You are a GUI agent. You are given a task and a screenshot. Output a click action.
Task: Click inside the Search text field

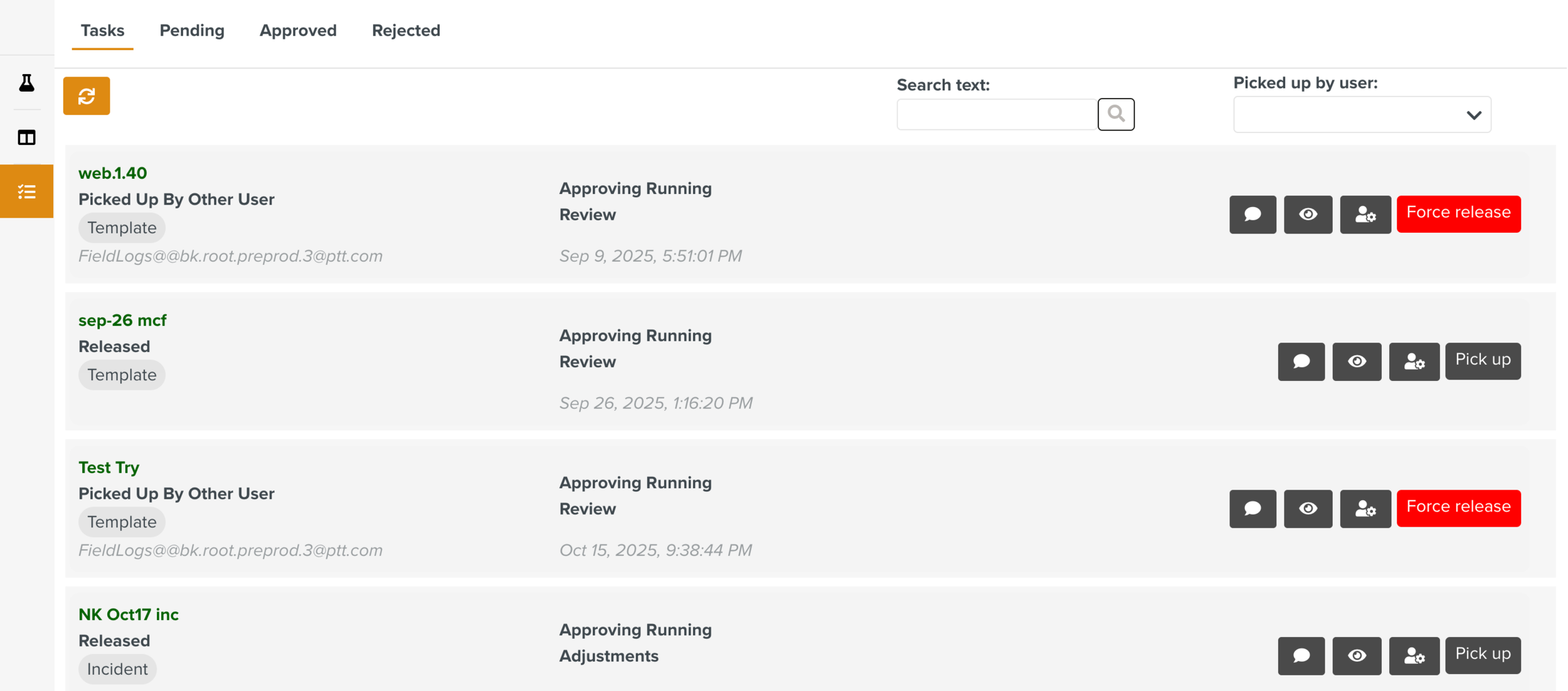click(x=996, y=114)
